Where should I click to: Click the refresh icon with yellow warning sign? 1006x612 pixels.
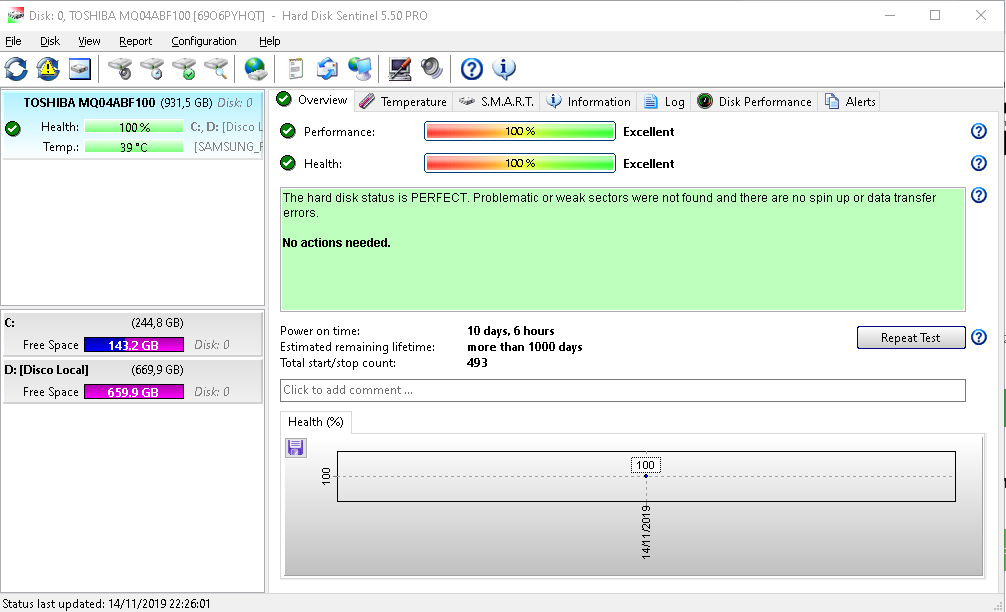(48, 69)
